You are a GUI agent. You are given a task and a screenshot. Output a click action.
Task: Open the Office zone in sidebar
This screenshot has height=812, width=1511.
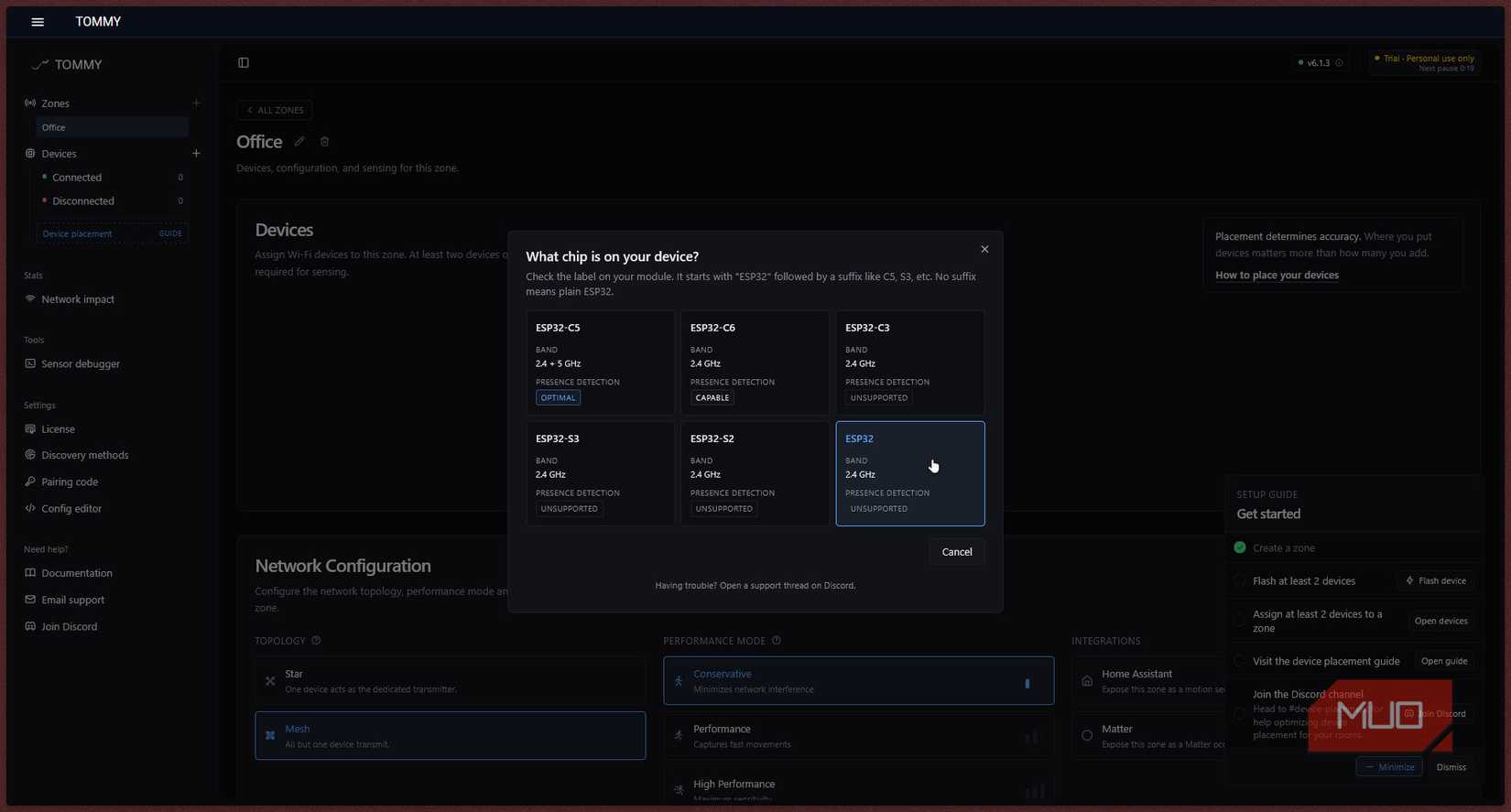[112, 127]
